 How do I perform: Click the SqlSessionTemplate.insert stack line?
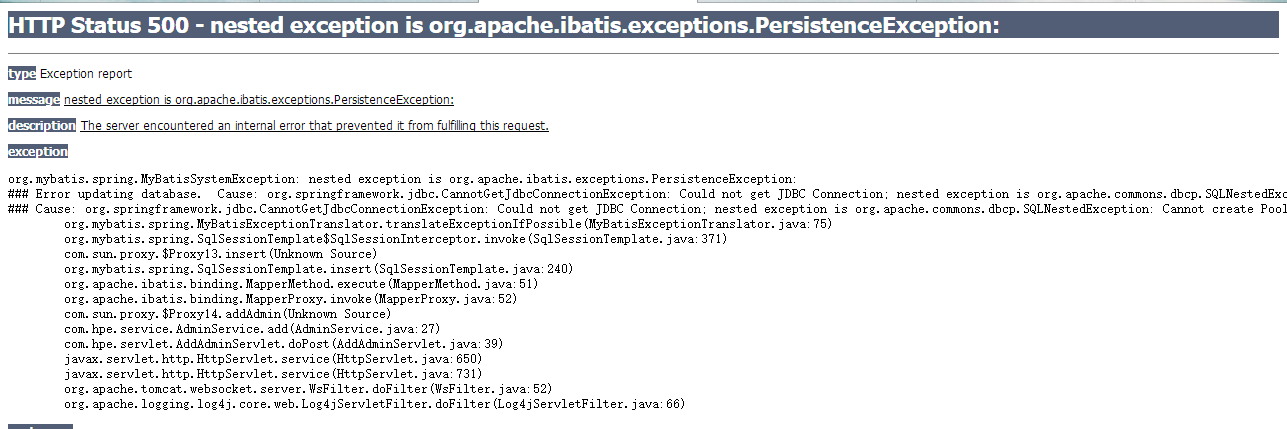pyautogui.click(x=318, y=269)
